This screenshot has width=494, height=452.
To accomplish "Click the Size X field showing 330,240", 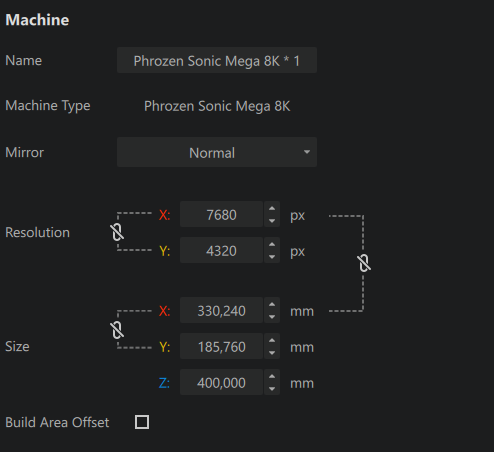I will click(x=222, y=310).
